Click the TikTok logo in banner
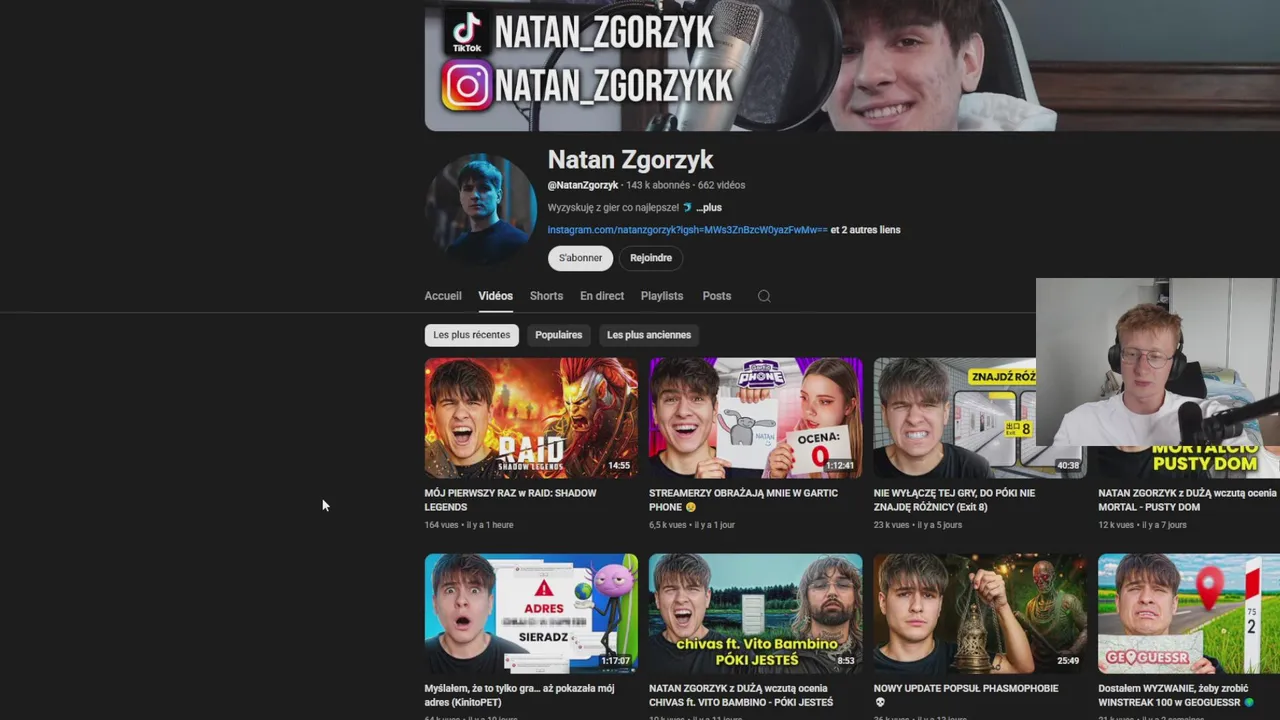The width and height of the screenshot is (1280, 720). 467,31
